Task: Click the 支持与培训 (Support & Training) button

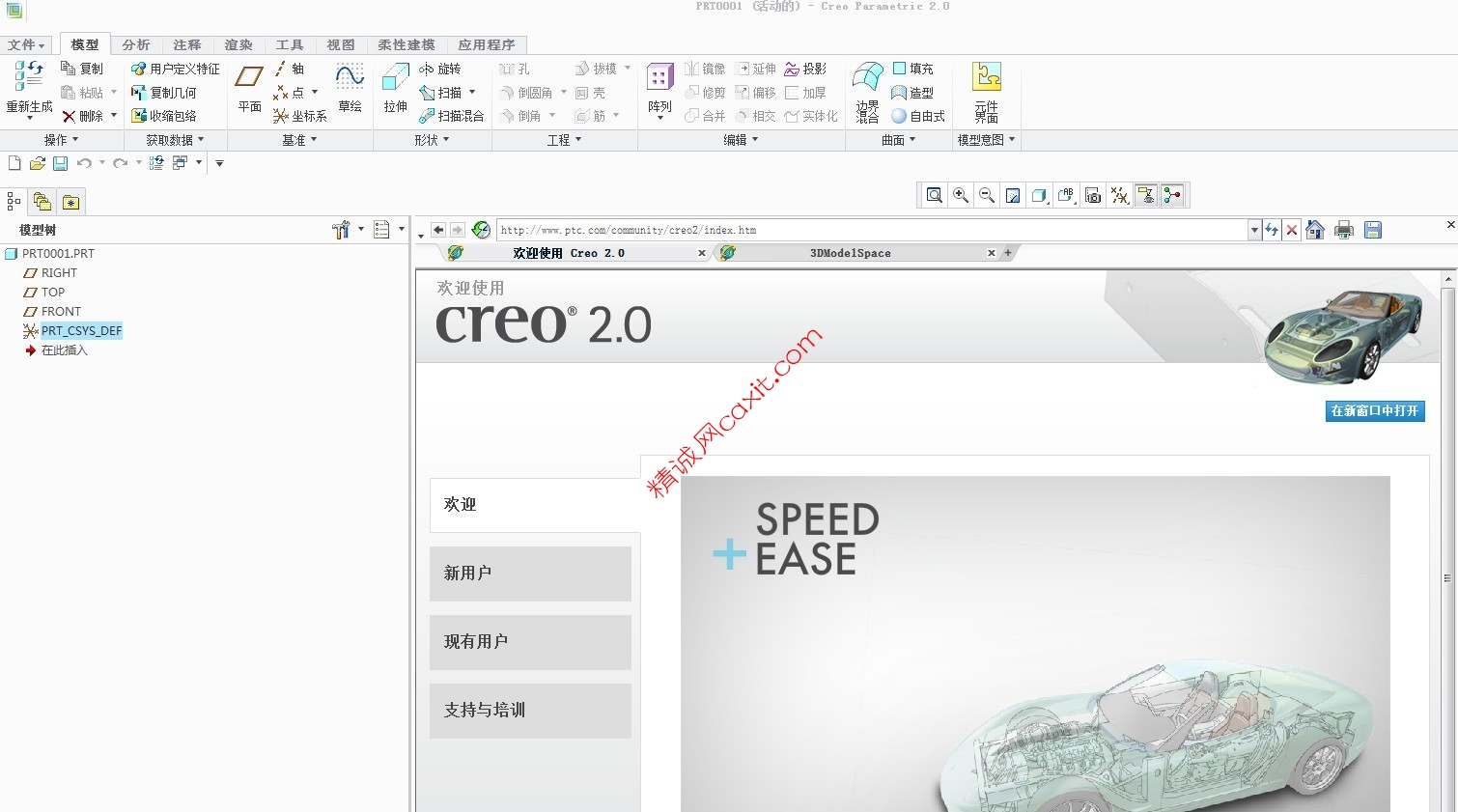Action: coord(530,711)
